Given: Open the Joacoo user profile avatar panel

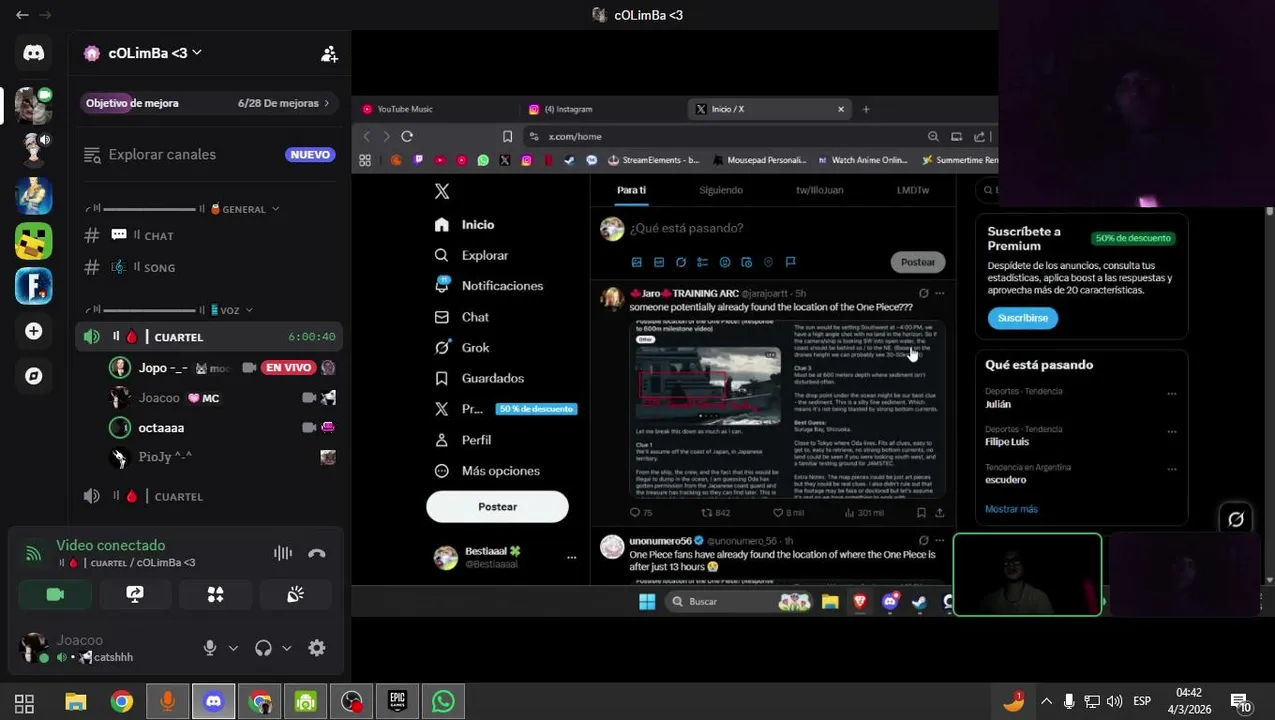Looking at the screenshot, I should [x=80, y=648].
